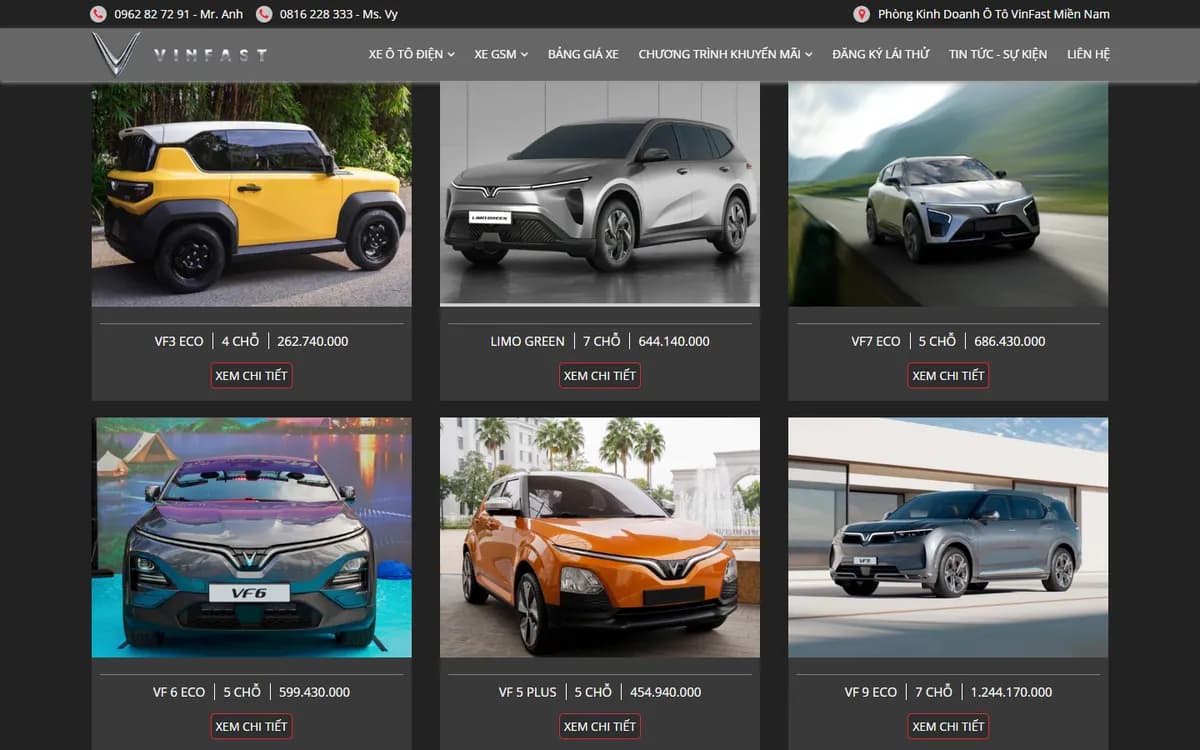Click XEM CHI TIẾT for VF3 ECO
1200x750 pixels.
[x=251, y=376]
